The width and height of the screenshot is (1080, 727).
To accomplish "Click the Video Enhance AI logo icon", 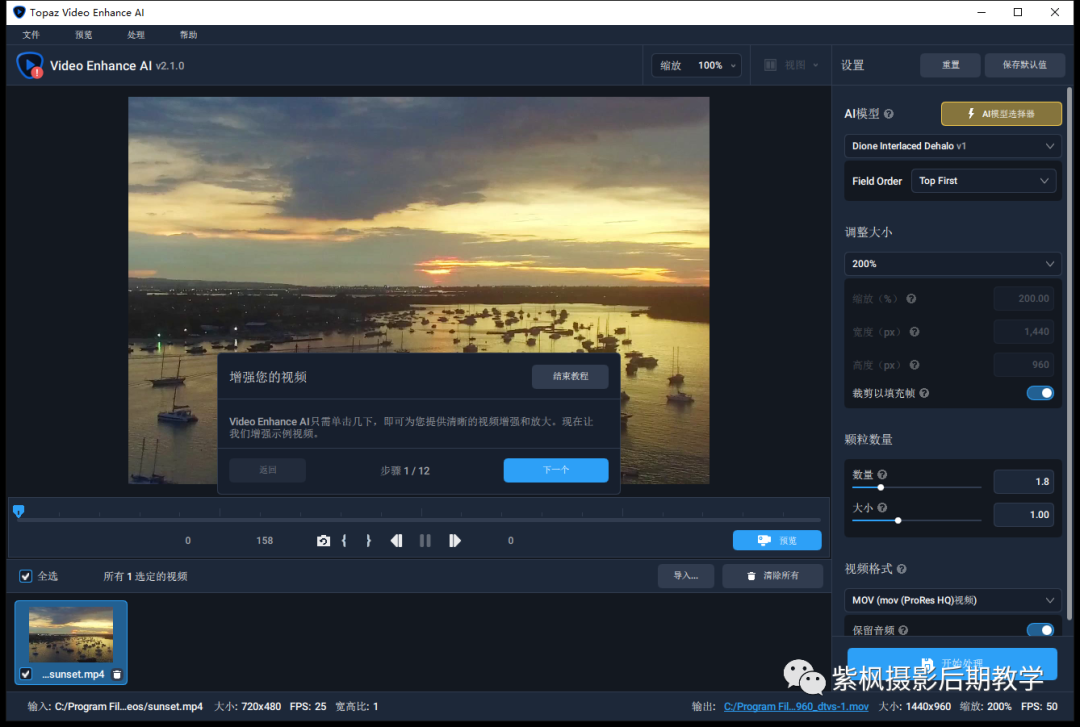I will click(30, 65).
